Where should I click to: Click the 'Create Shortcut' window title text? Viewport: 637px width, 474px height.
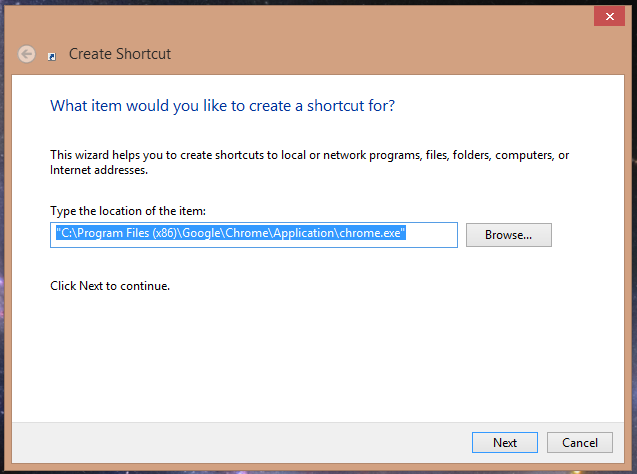[x=120, y=54]
